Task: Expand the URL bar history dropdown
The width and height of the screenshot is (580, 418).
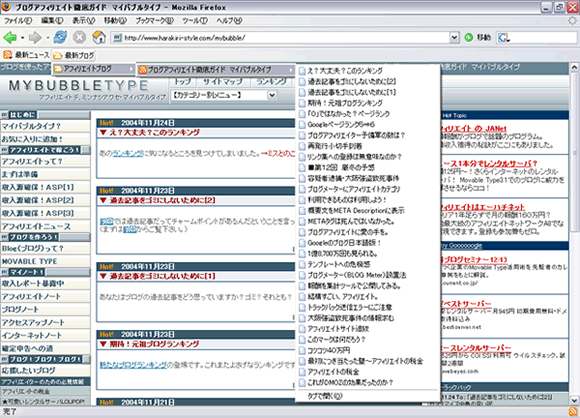Action: click(x=454, y=37)
